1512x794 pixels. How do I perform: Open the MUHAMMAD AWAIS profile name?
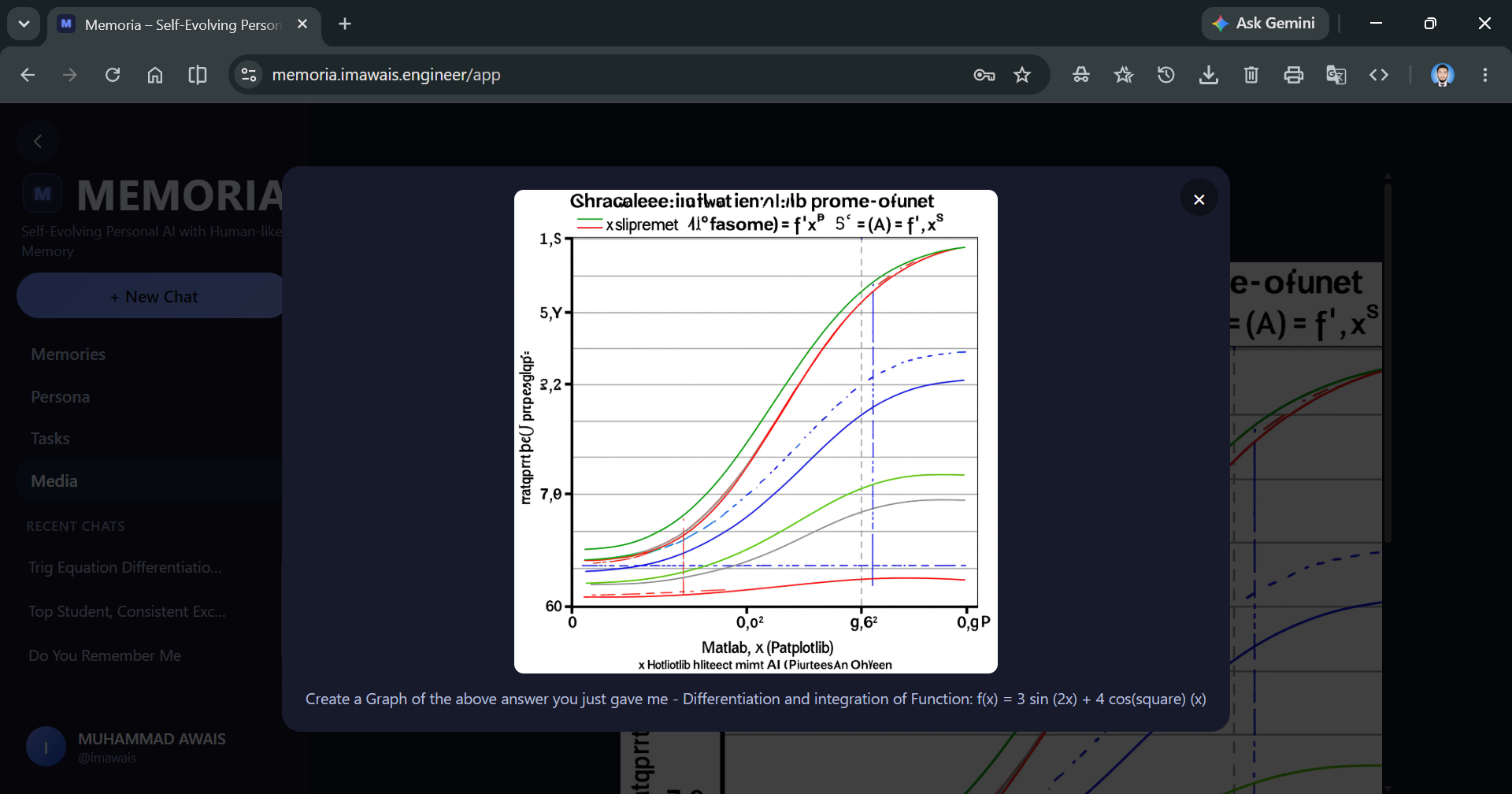pos(152,739)
